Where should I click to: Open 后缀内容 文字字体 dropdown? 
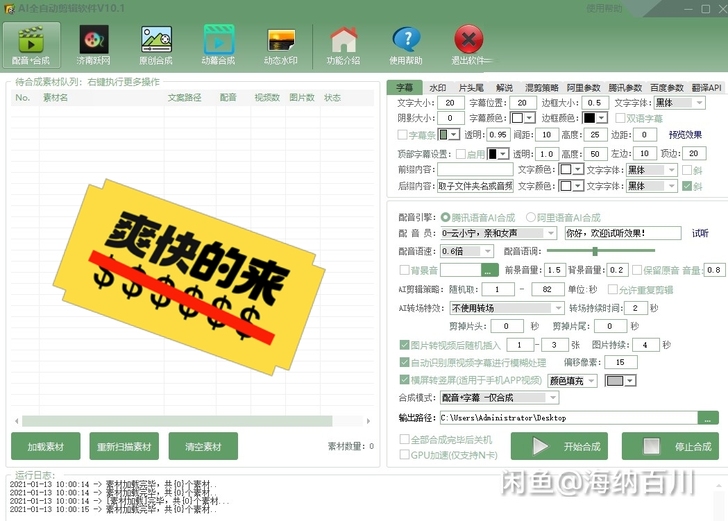click(x=651, y=186)
